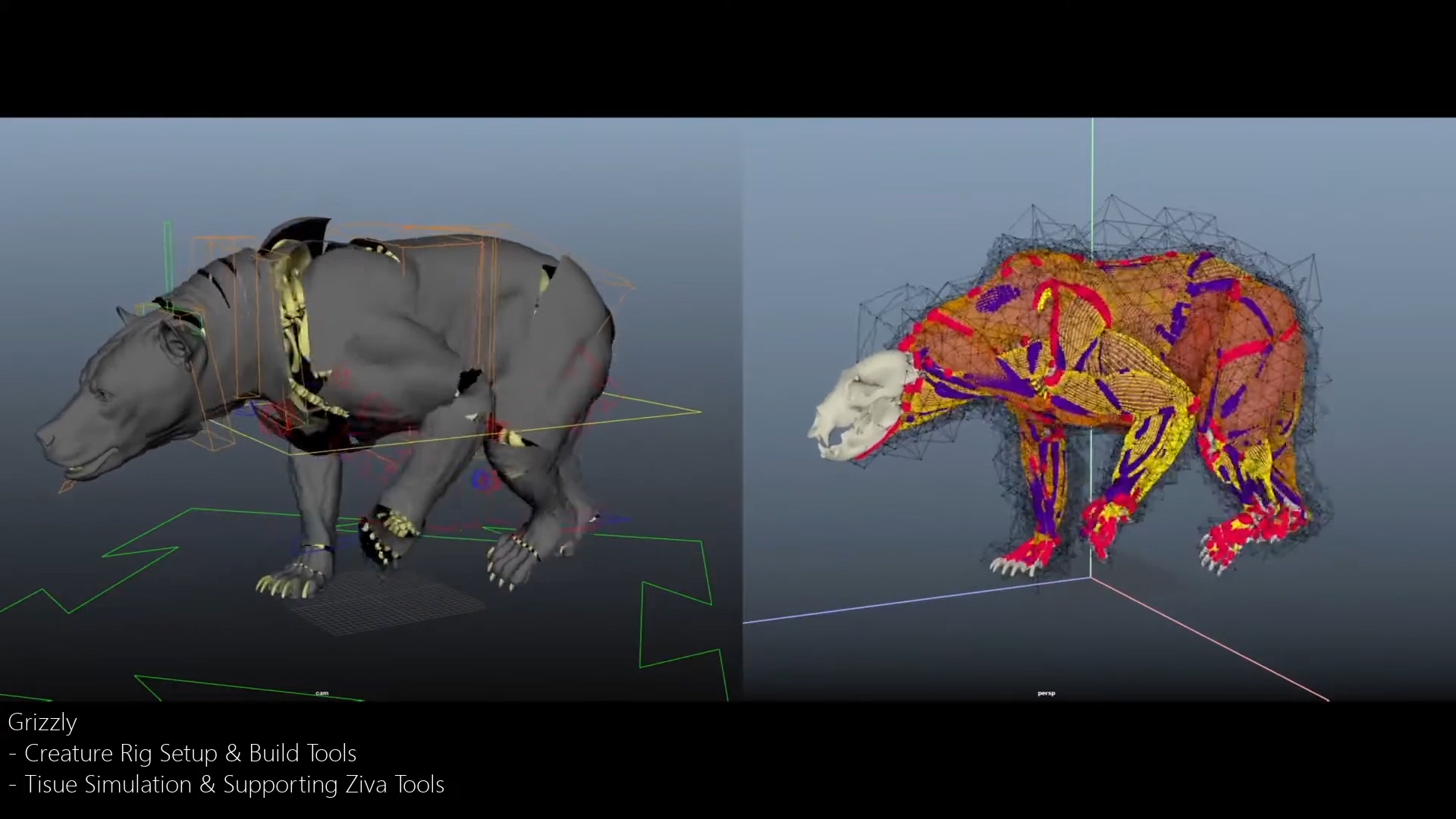Click the 'persp' viewport camera label
The width and height of the screenshot is (1456, 819).
click(x=1046, y=693)
